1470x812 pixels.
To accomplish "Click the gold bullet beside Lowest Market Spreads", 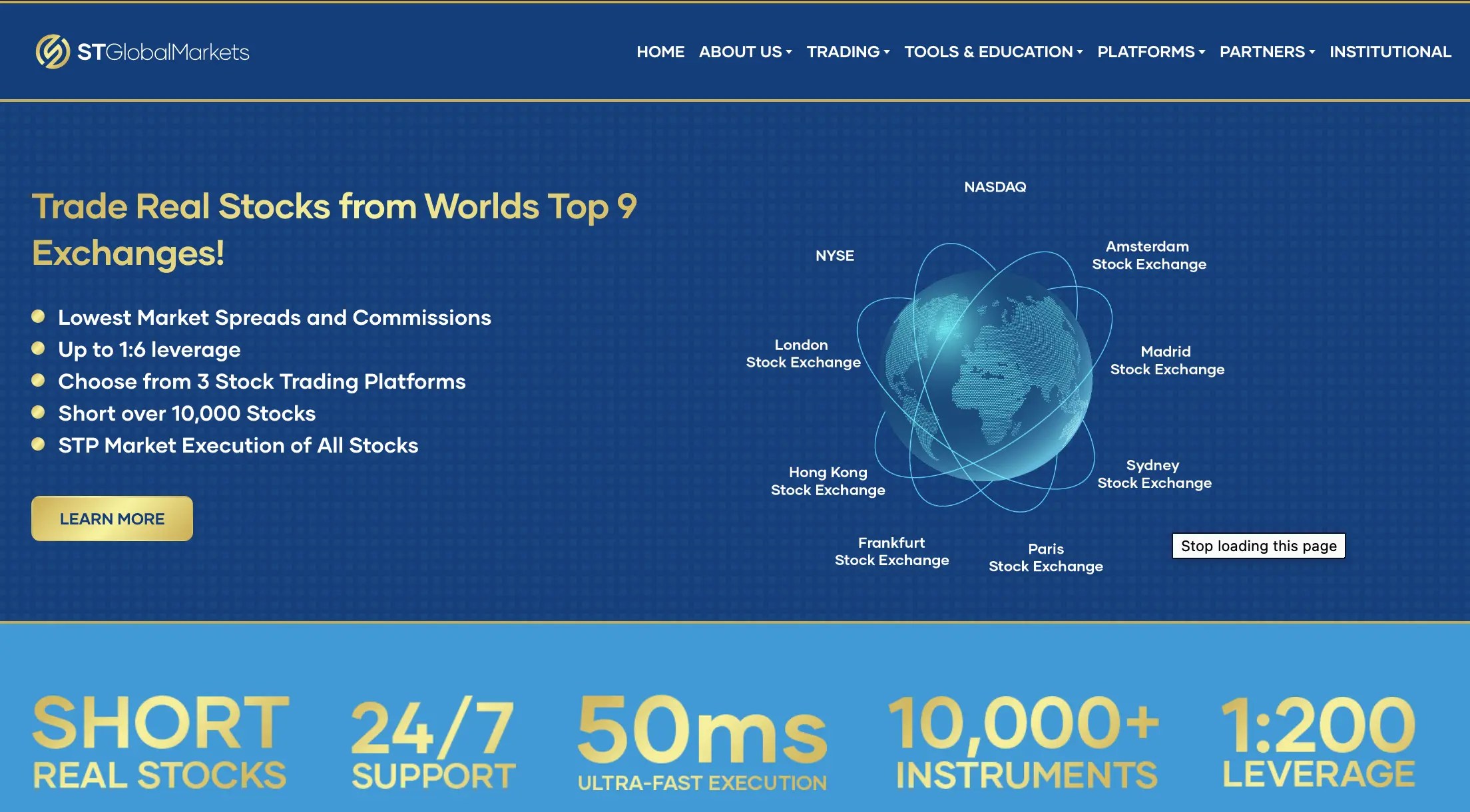I will 38,317.
